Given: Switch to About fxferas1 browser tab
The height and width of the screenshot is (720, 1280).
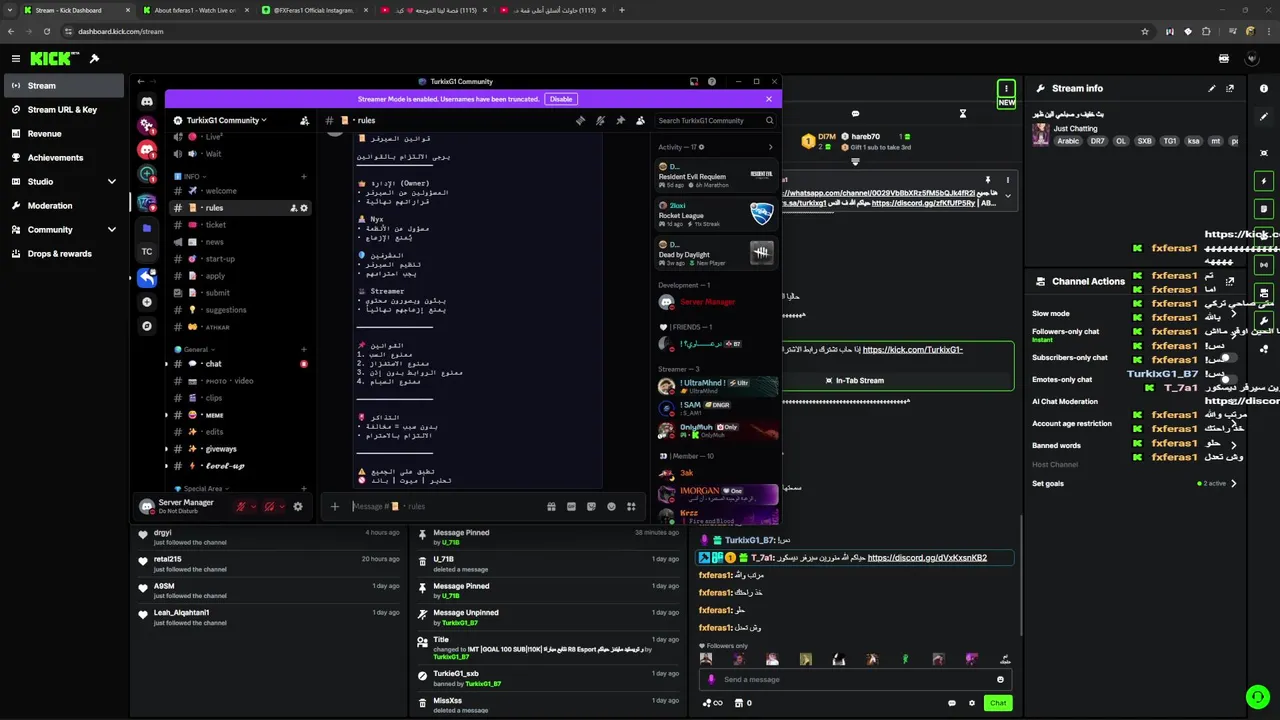Looking at the screenshot, I should click(193, 10).
